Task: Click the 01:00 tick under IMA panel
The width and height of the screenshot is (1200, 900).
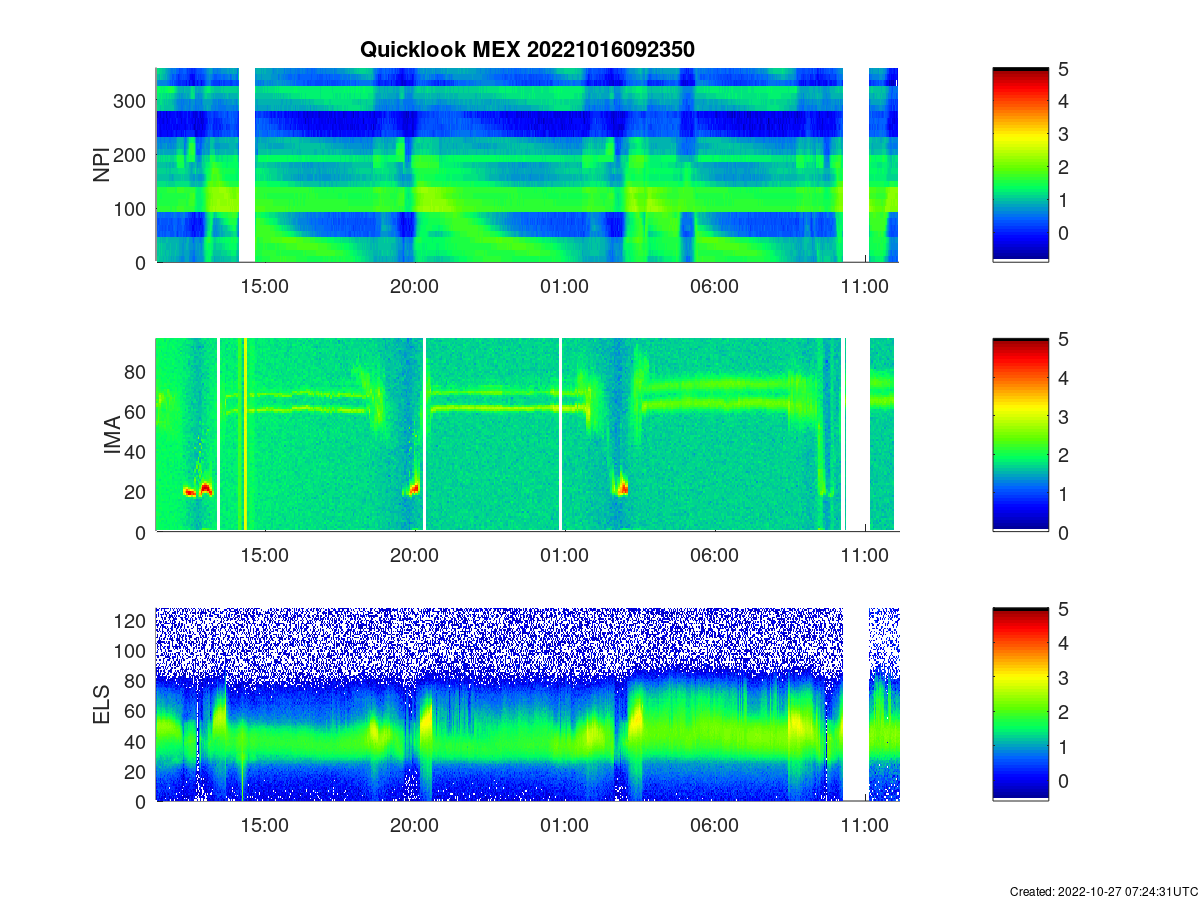Action: (x=565, y=556)
